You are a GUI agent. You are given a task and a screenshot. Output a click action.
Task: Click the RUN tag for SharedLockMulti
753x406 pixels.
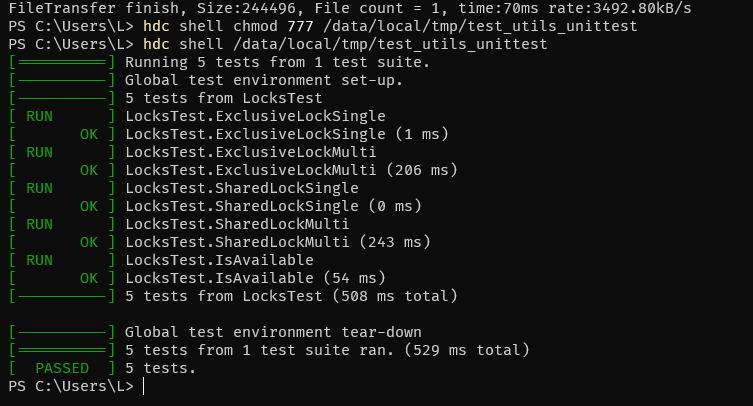(39, 224)
